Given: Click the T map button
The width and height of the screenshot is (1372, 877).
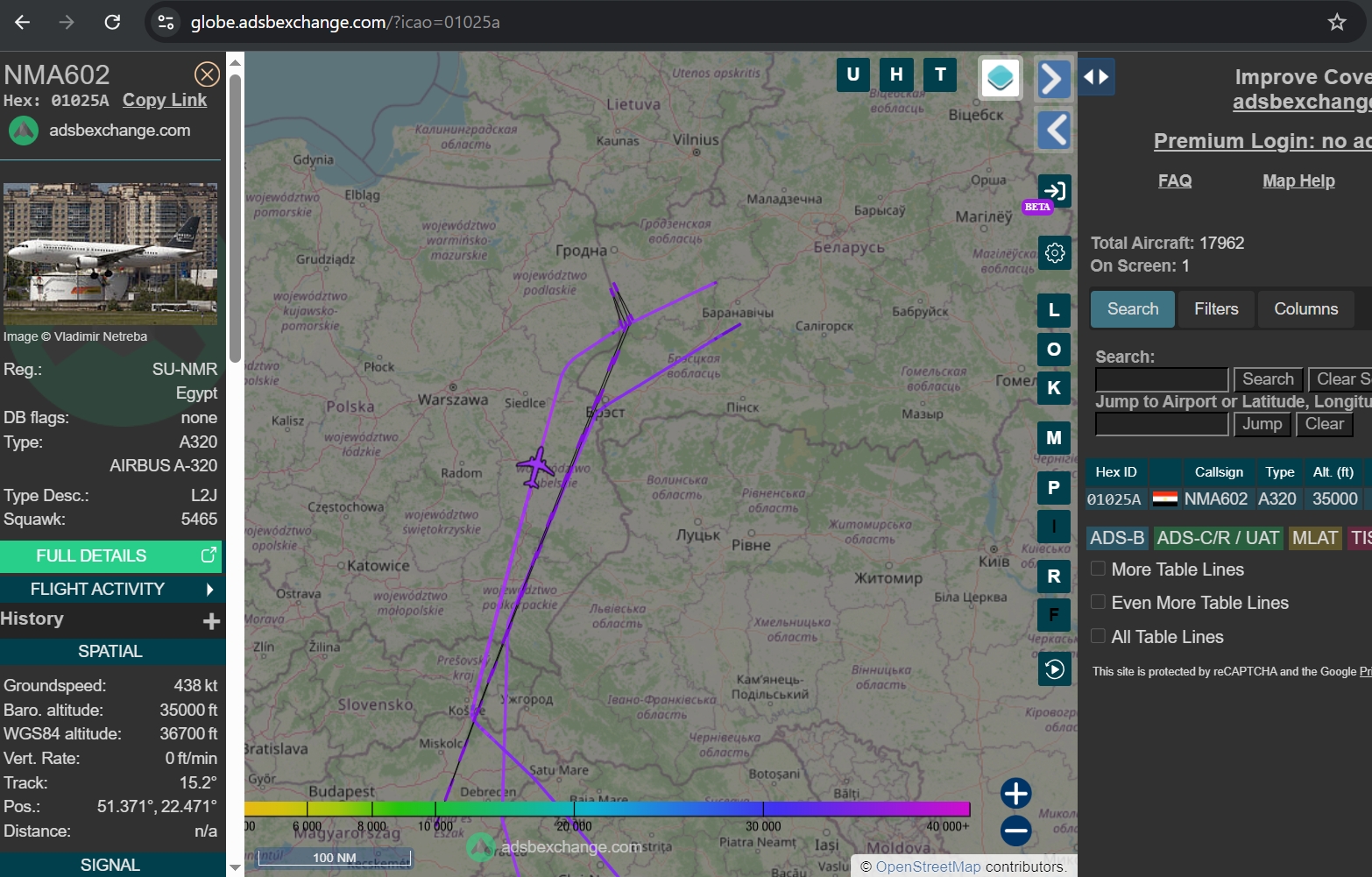Looking at the screenshot, I should click(940, 74).
